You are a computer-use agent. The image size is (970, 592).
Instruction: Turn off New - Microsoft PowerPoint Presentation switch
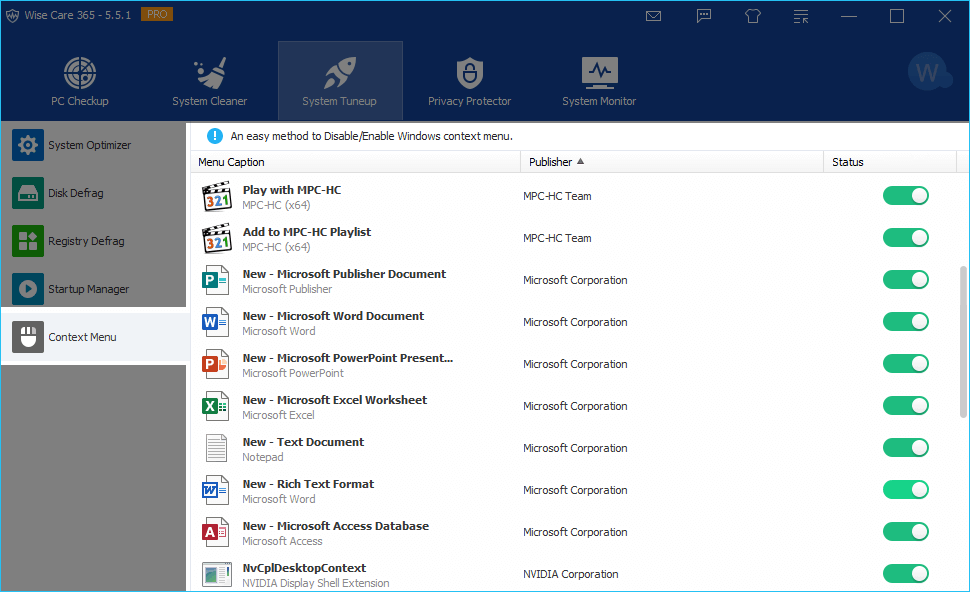point(906,364)
